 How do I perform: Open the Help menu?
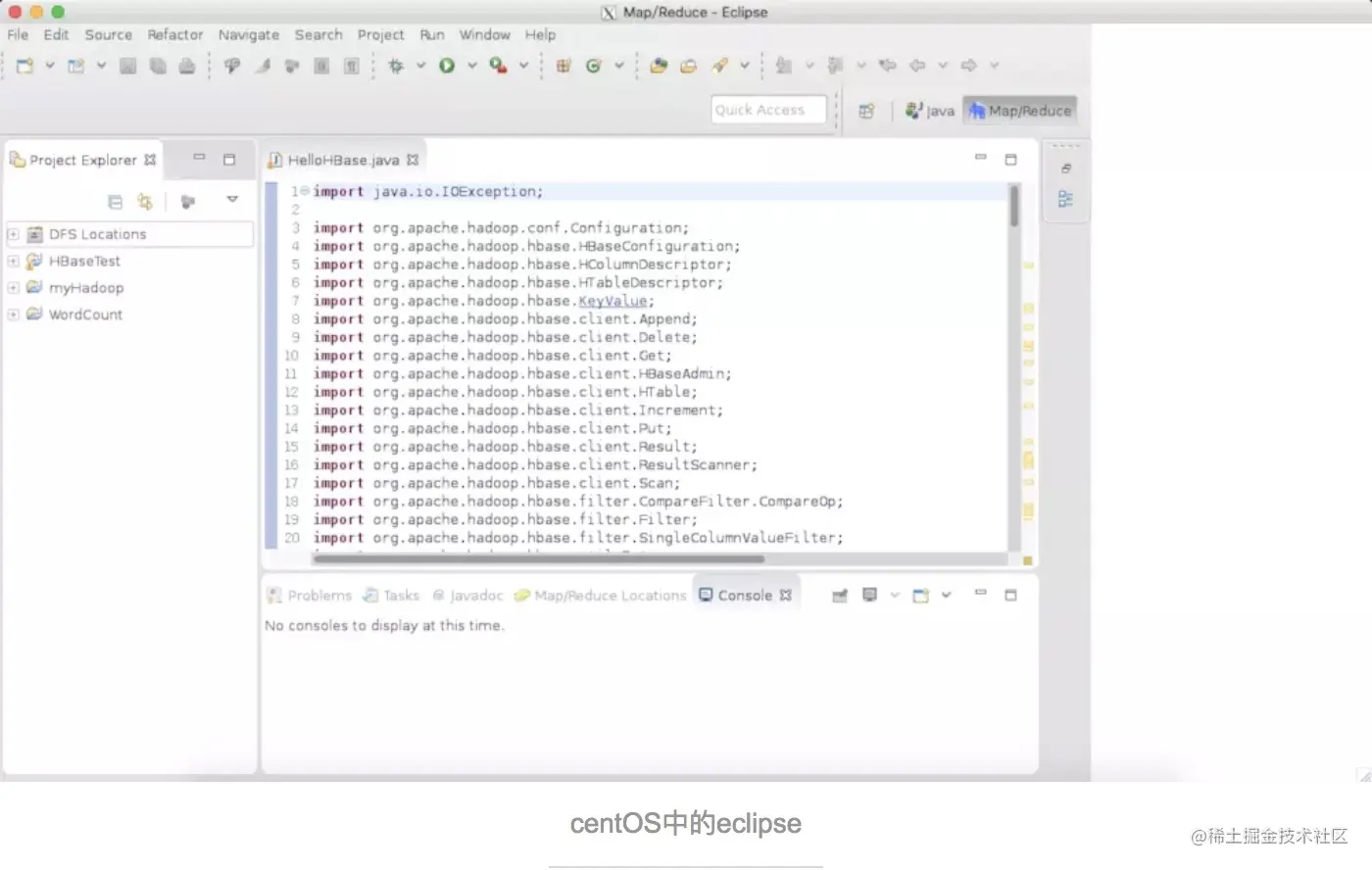point(540,34)
